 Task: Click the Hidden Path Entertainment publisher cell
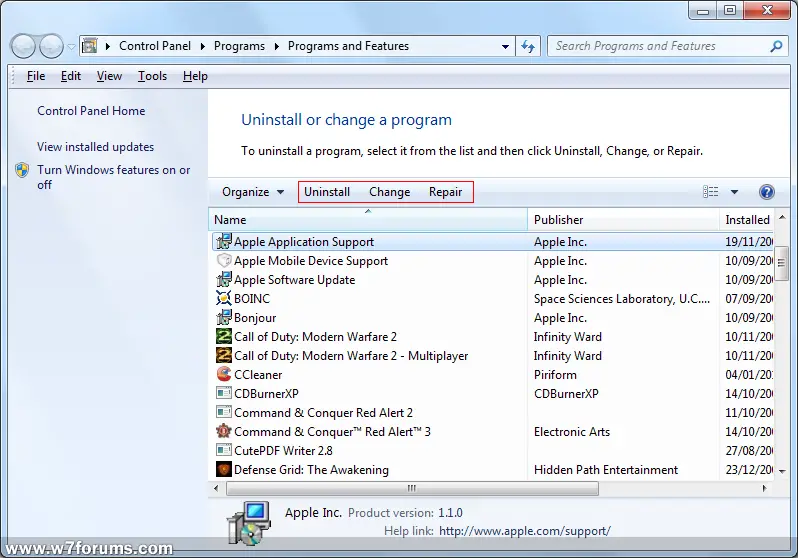pos(606,470)
